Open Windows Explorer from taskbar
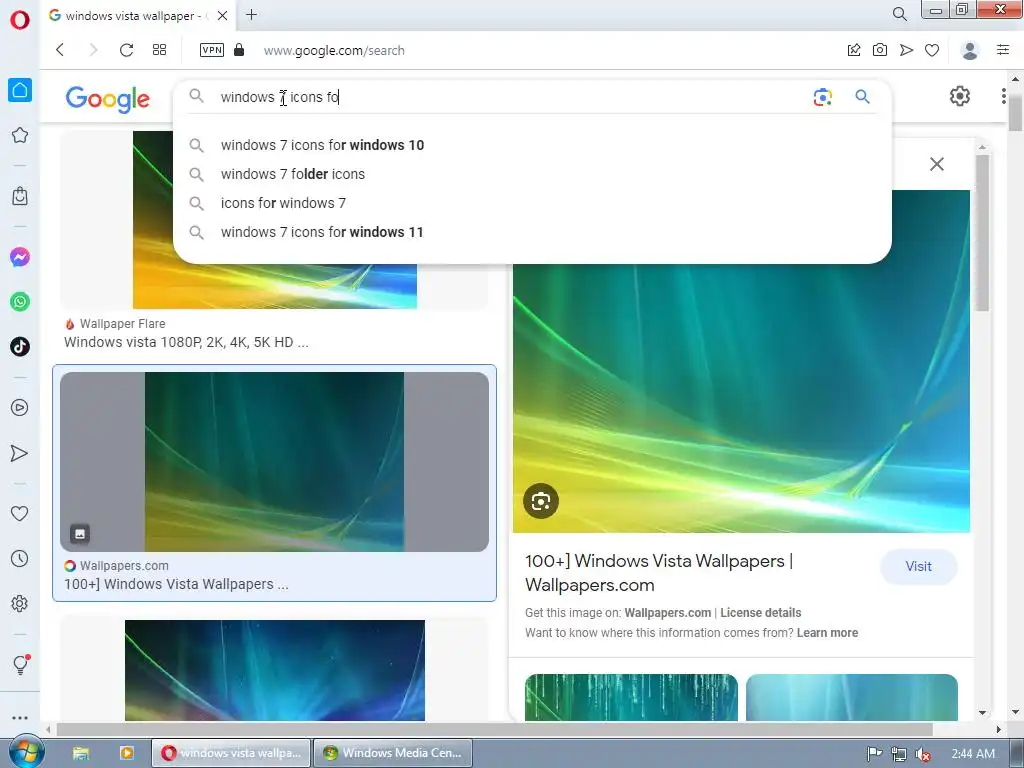Screen dimensions: 1024x768 (x=81, y=753)
